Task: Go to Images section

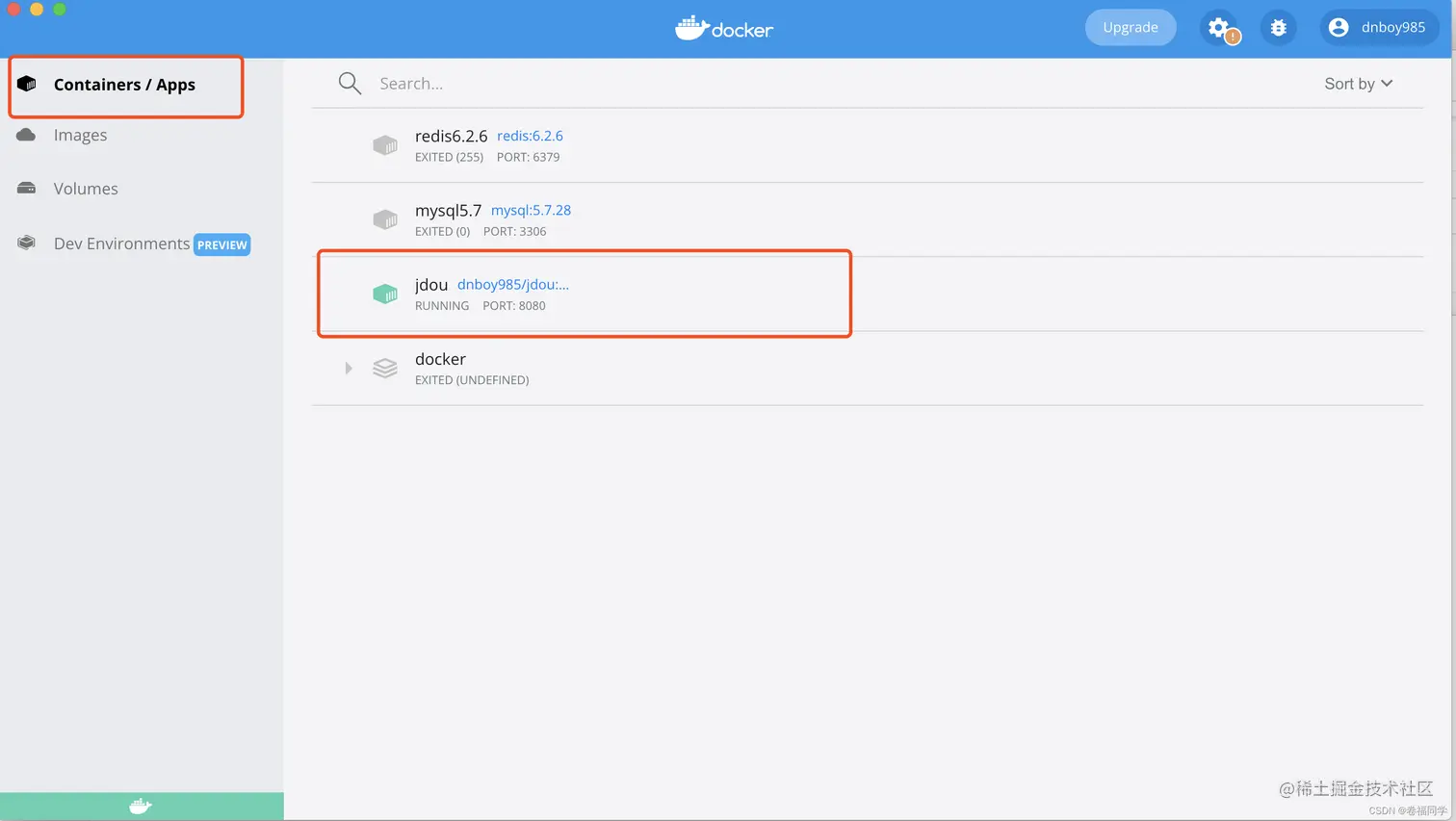Action: [80, 135]
